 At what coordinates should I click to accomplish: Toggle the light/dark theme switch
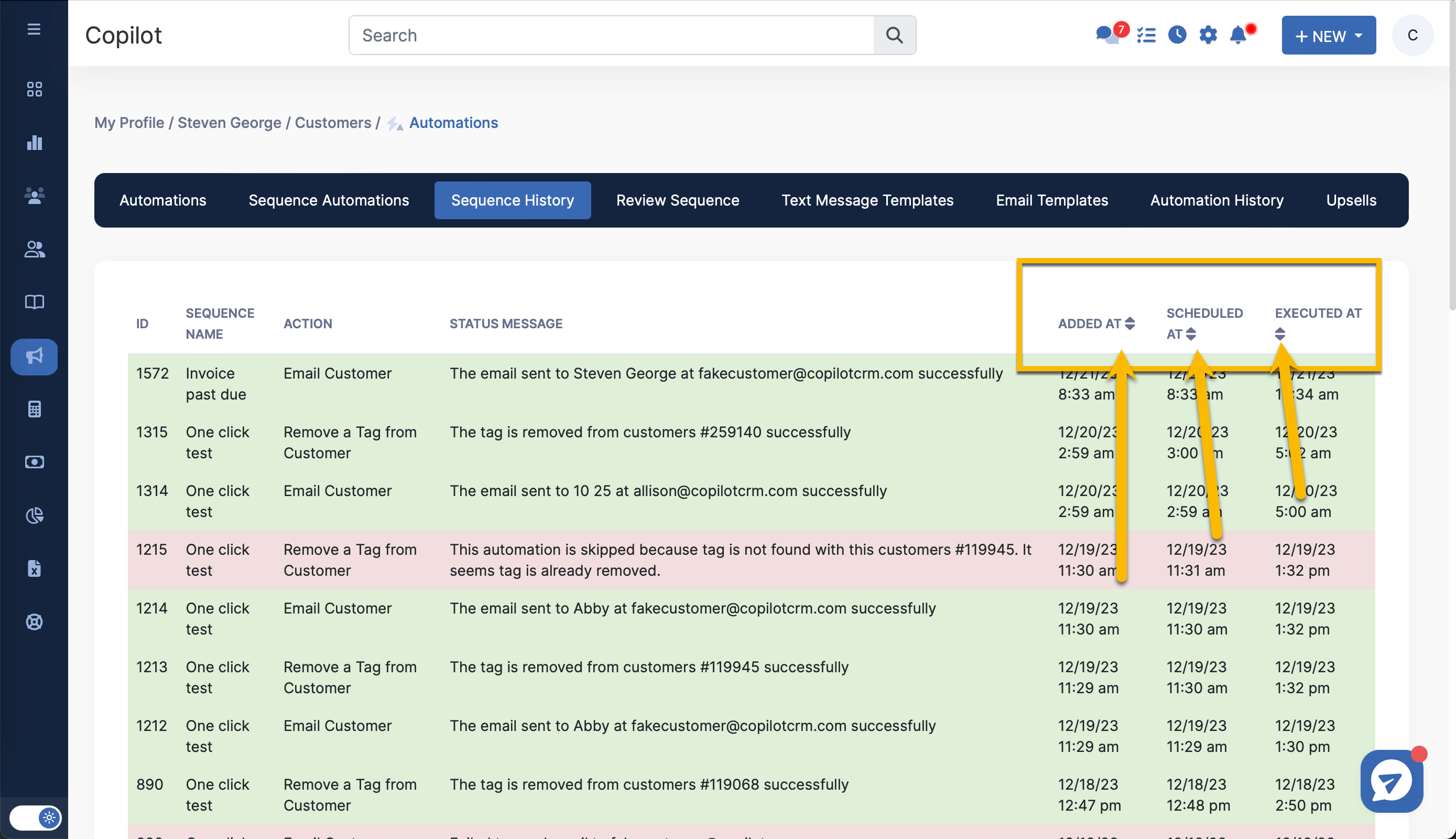pyautogui.click(x=35, y=817)
